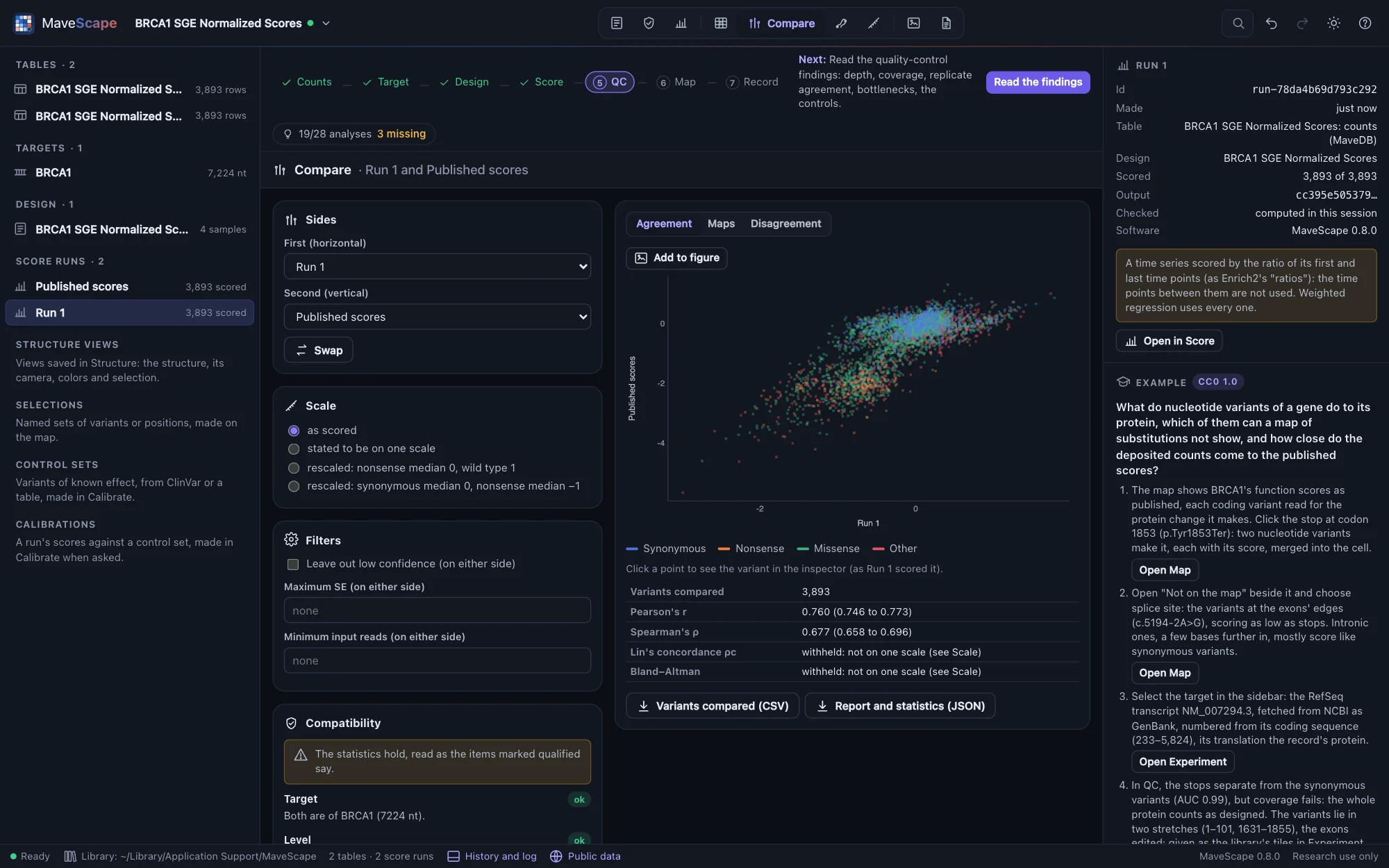Click the Open in Score button
1389x868 pixels.
pyautogui.click(x=1169, y=341)
